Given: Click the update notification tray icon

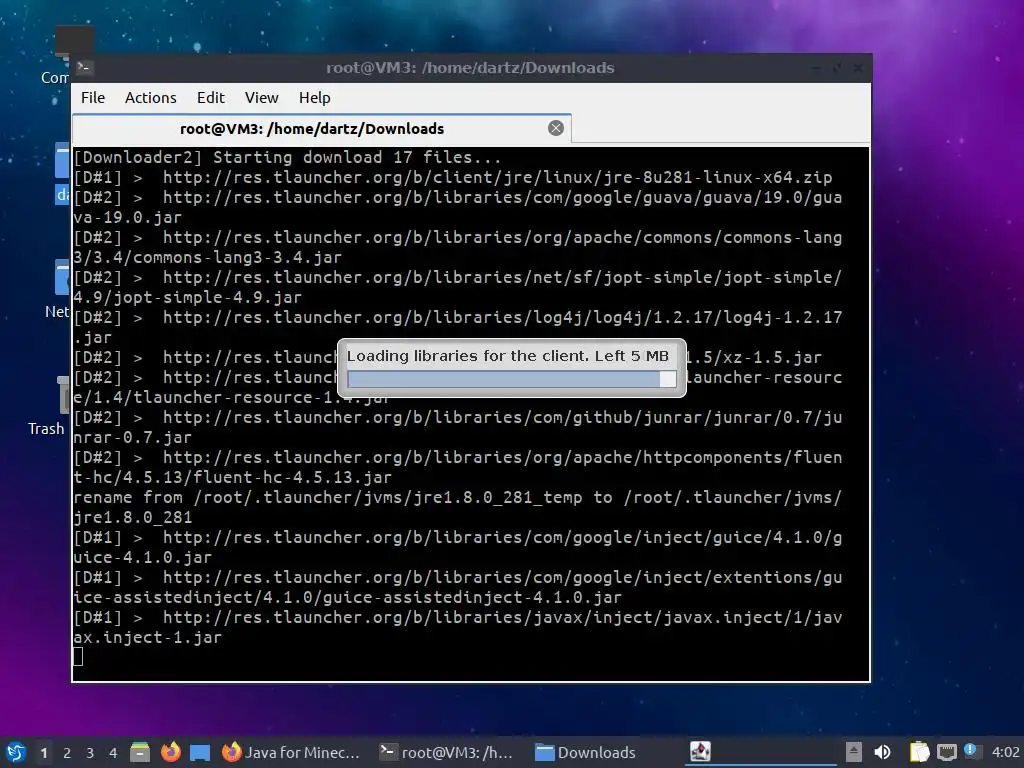Looking at the screenshot, I should 971,751.
